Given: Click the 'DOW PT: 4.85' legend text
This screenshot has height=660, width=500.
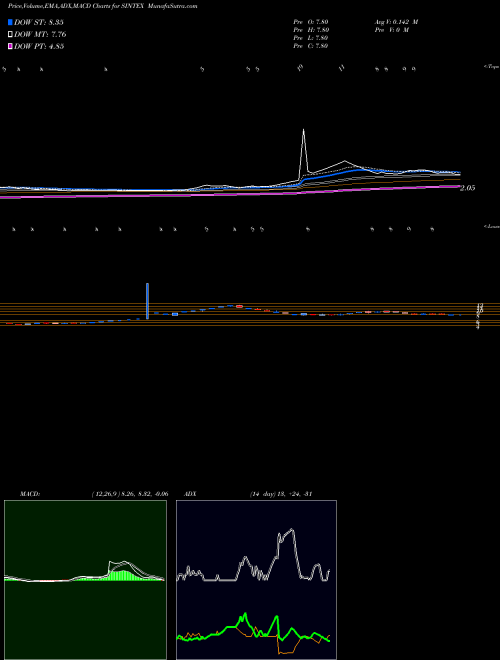Looking at the screenshot, I should [x=39, y=47].
